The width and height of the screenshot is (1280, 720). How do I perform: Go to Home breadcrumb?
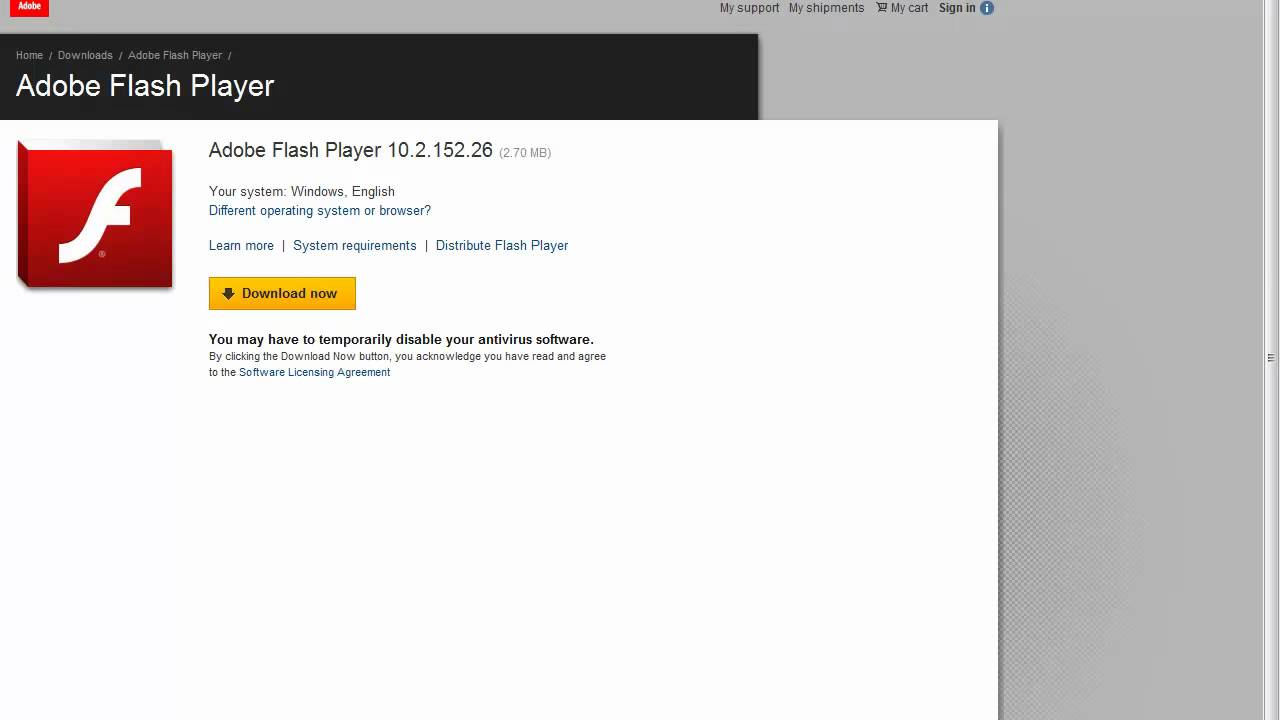point(29,55)
